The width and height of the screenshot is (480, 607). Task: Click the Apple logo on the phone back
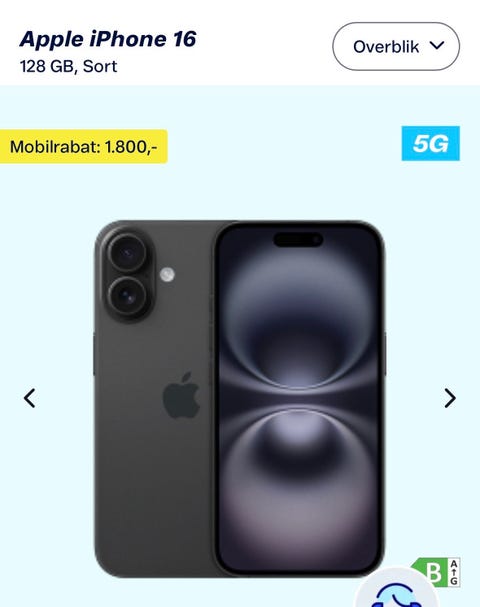181,396
